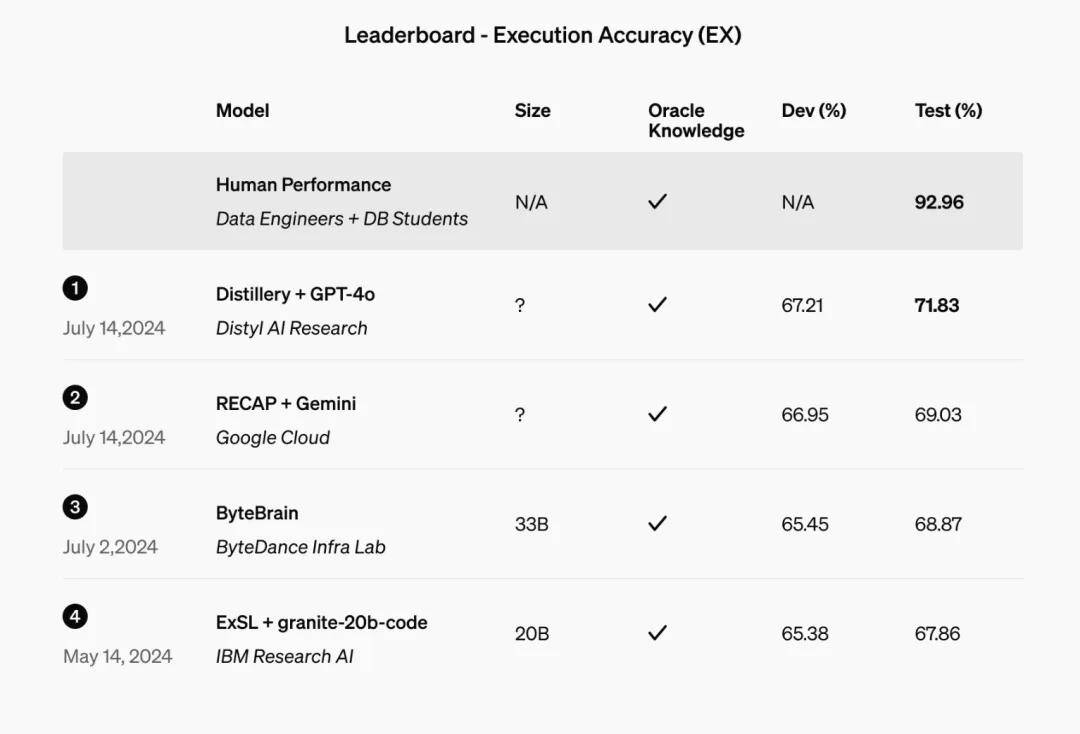Click the Human Performance row title
This screenshot has height=734, width=1080.
tap(303, 185)
